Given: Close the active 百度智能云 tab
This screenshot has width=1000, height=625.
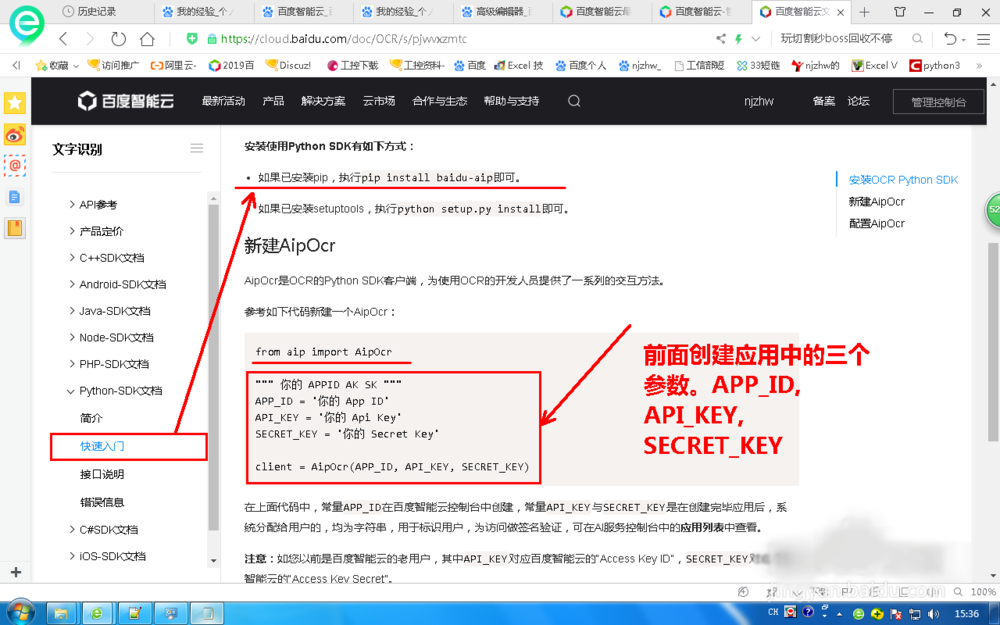Looking at the screenshot, I should (x=841, y=12).
